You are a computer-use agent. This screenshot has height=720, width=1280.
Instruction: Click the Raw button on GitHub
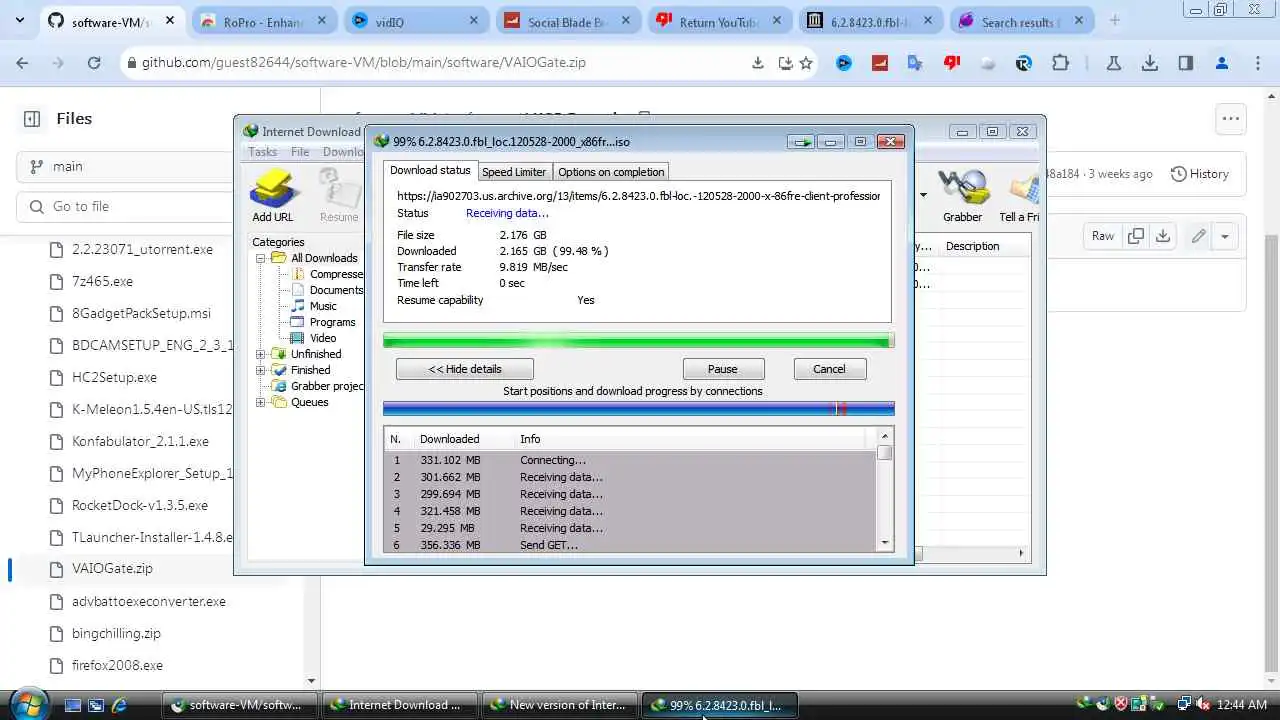[x=1103, y=236]
